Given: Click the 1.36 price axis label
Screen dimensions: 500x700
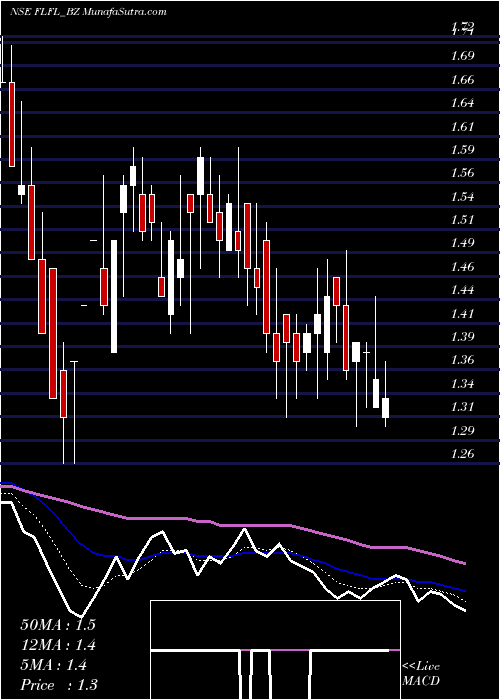Looking at the screenshot, I should [462, 360].
